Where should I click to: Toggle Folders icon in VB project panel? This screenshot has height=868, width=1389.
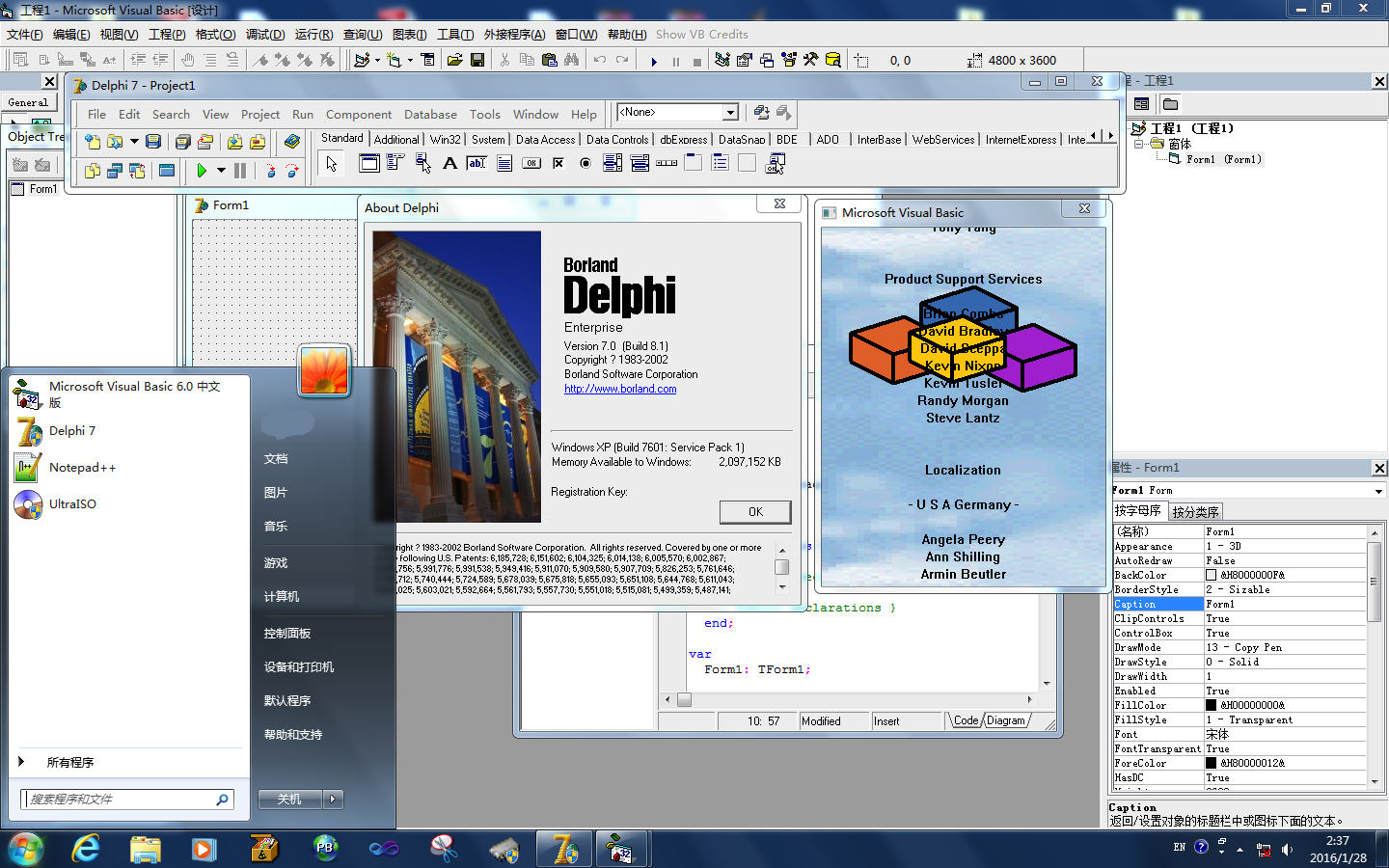point(1170,104)
